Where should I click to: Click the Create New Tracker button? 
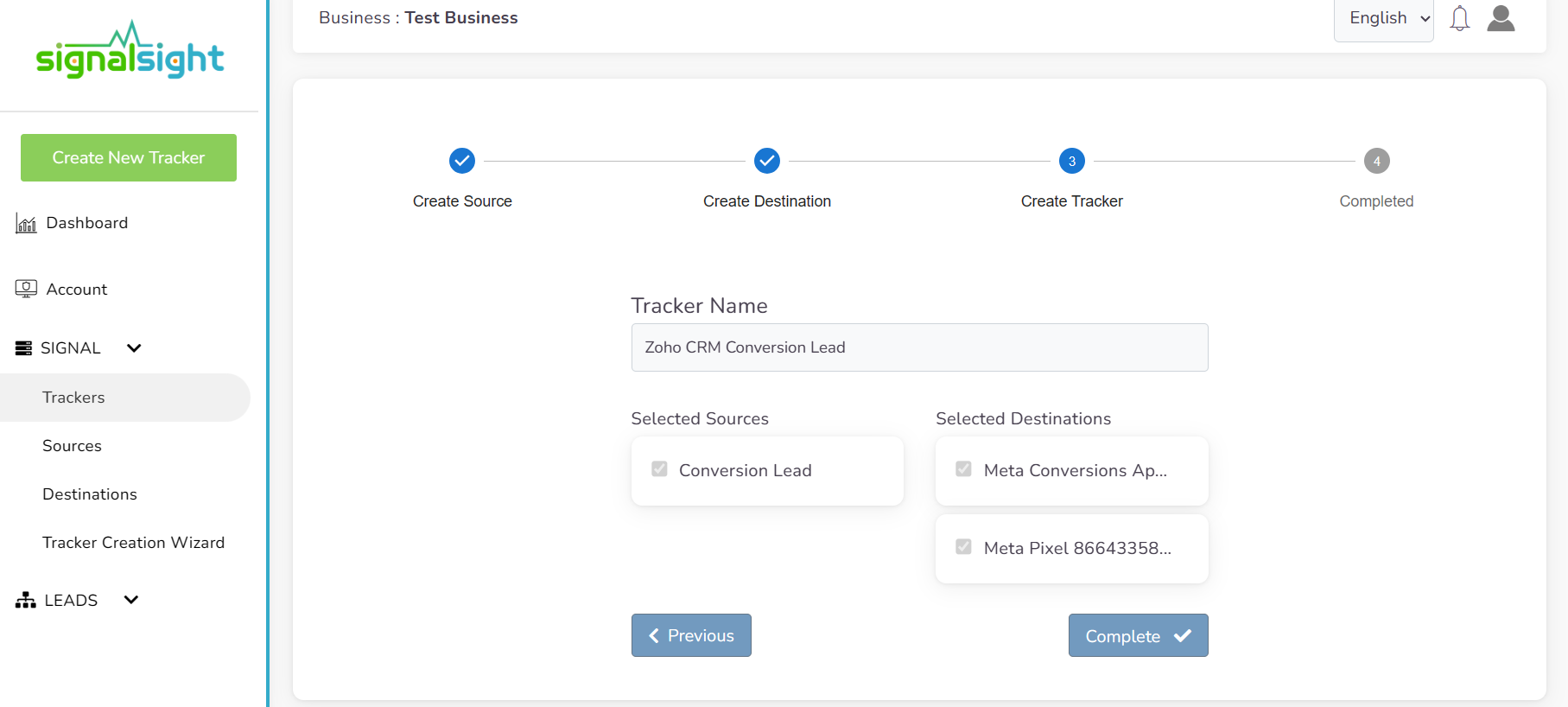coord(129,157)
